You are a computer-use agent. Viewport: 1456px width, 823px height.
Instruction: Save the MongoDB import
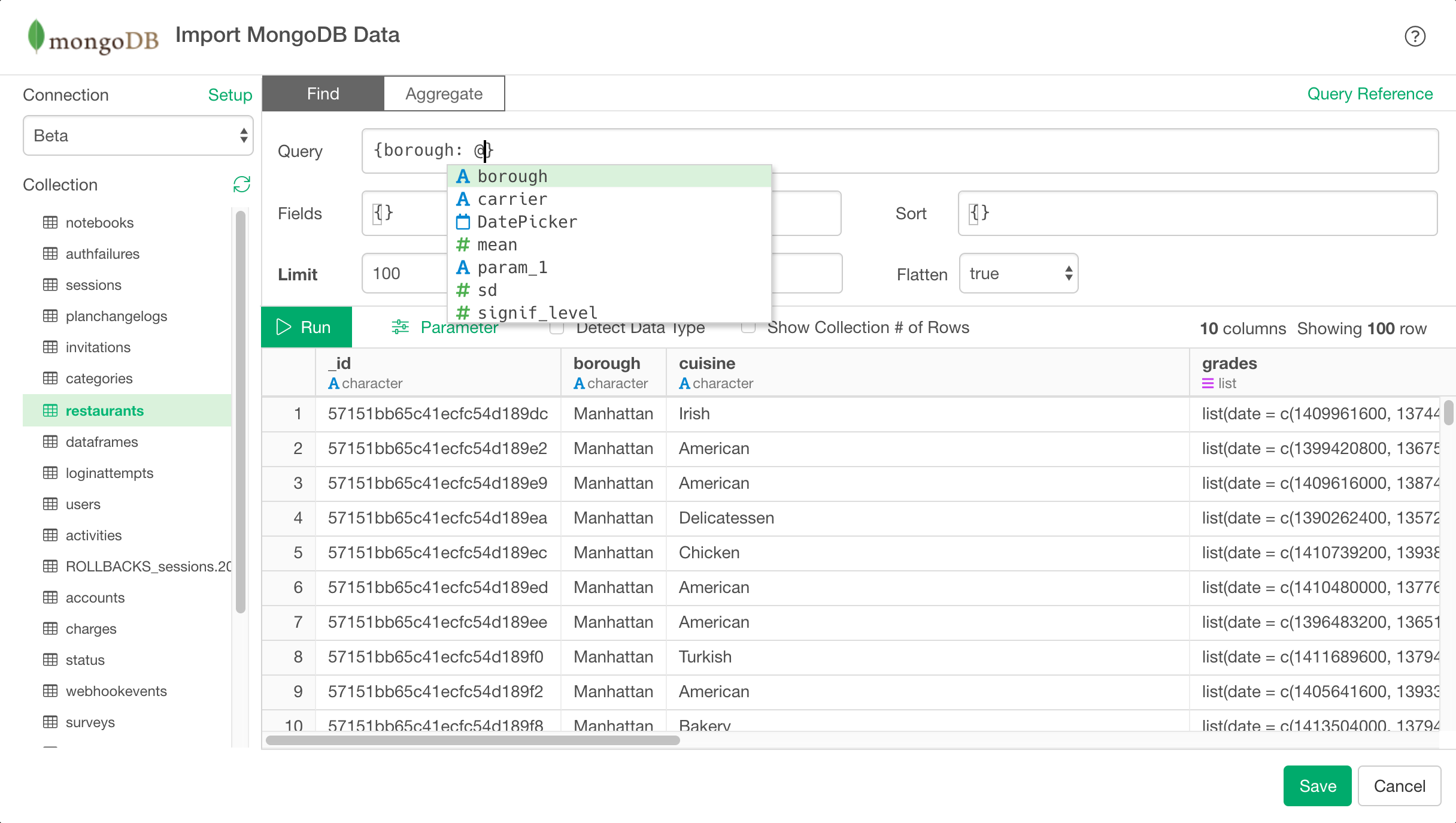[x=1317, y=786]
